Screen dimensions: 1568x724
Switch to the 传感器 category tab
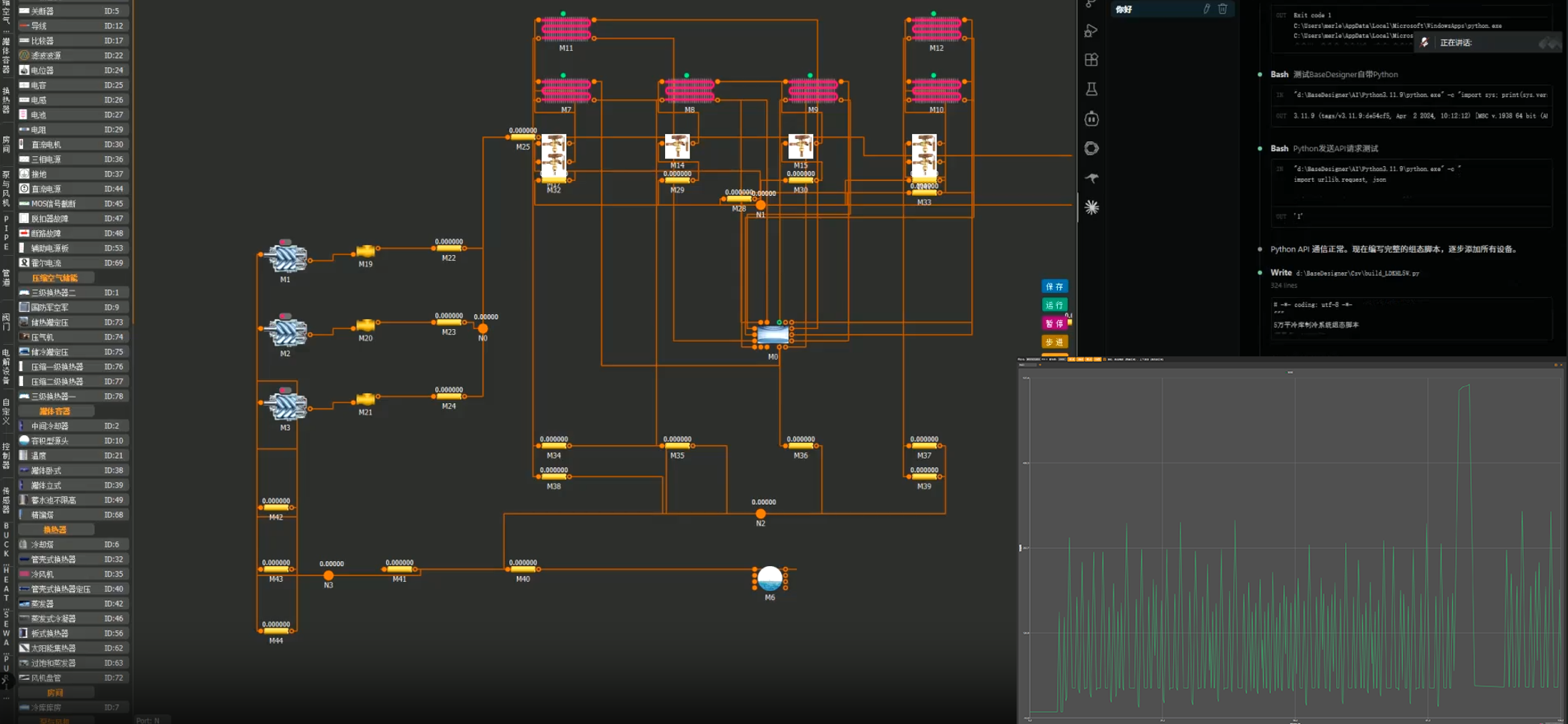(x=6, y=501)
